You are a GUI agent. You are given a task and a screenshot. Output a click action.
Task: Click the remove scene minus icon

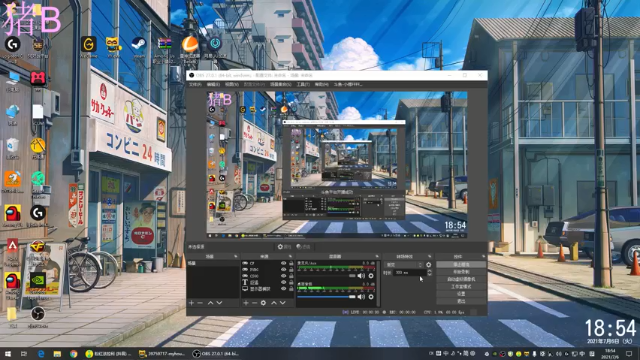tap(200, 303)
